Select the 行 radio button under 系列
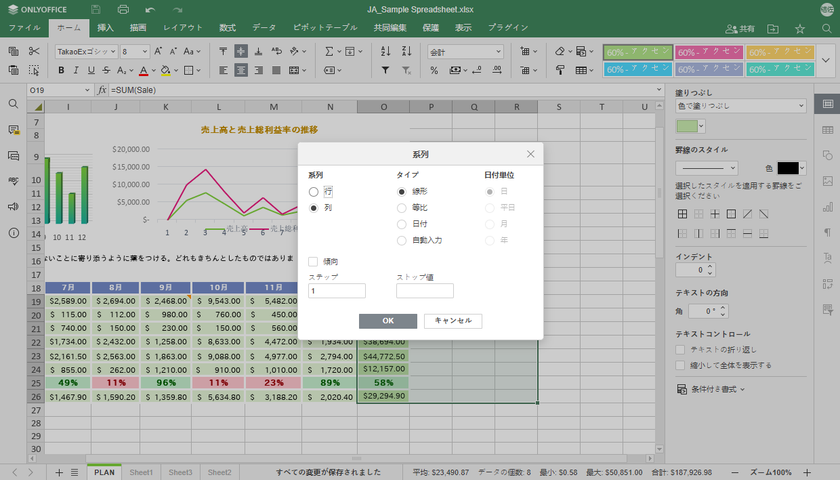This screenshot has width=840, height=480. pyautogui.click(x=314, y=191)
